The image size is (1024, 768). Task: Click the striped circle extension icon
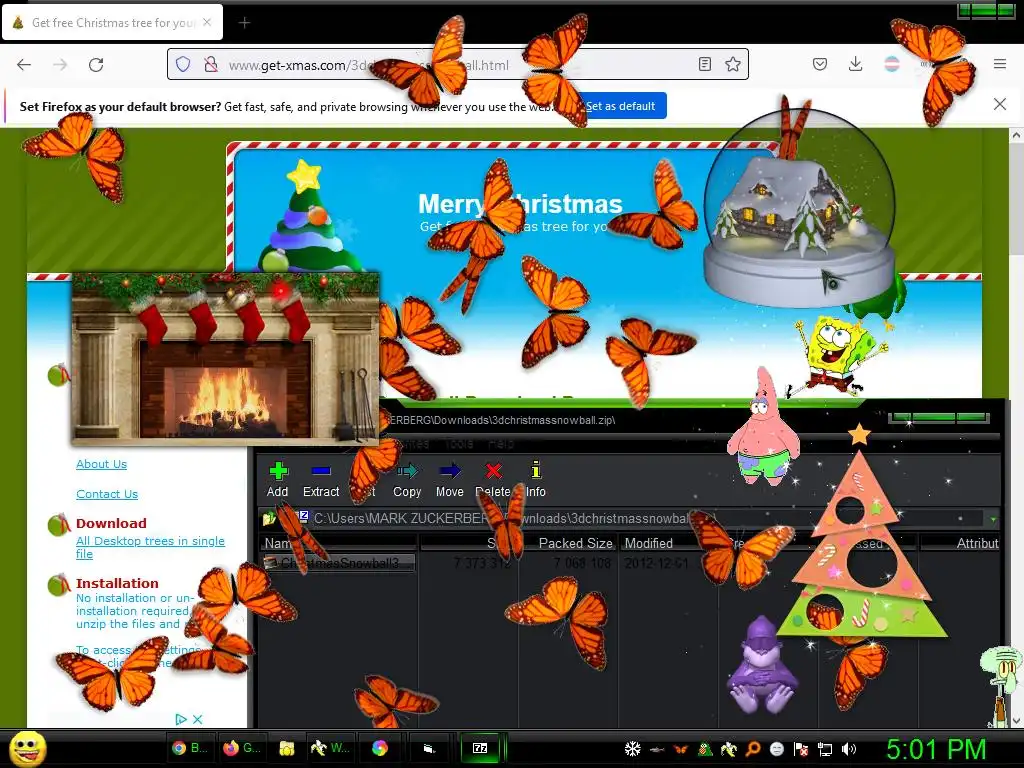tap(891, 64)
